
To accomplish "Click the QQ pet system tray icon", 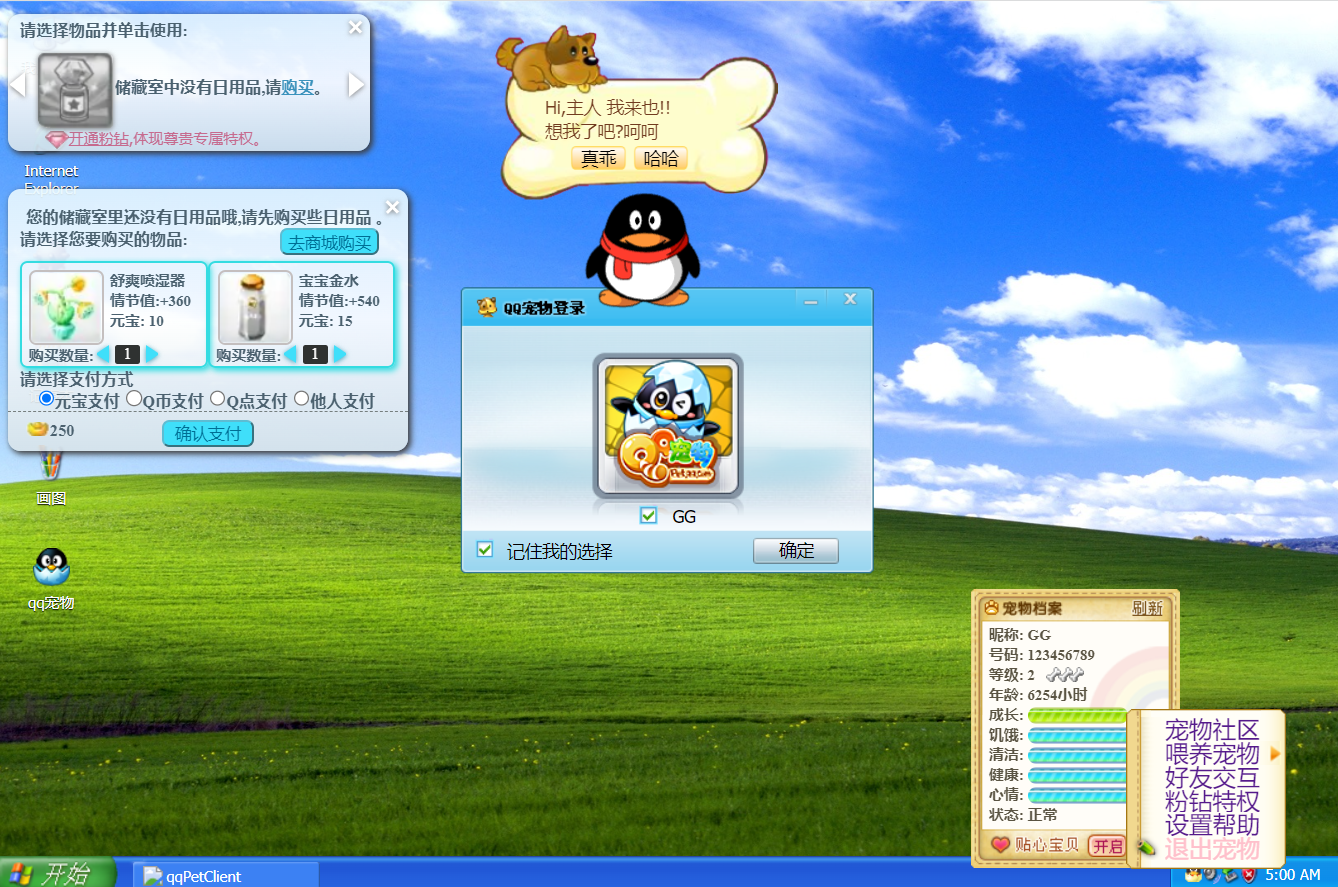I will pos(1193,874).
